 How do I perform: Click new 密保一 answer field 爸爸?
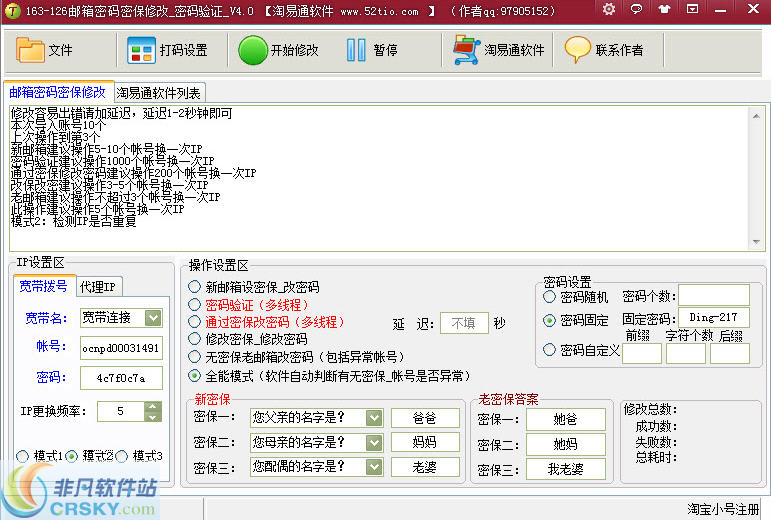[425, 418]
